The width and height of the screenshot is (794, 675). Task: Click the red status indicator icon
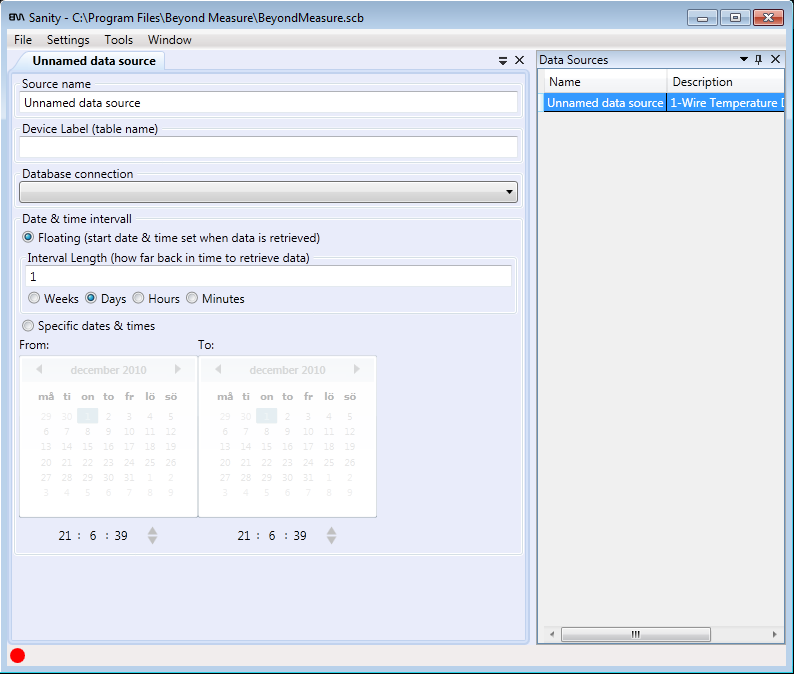coord(17,656)
